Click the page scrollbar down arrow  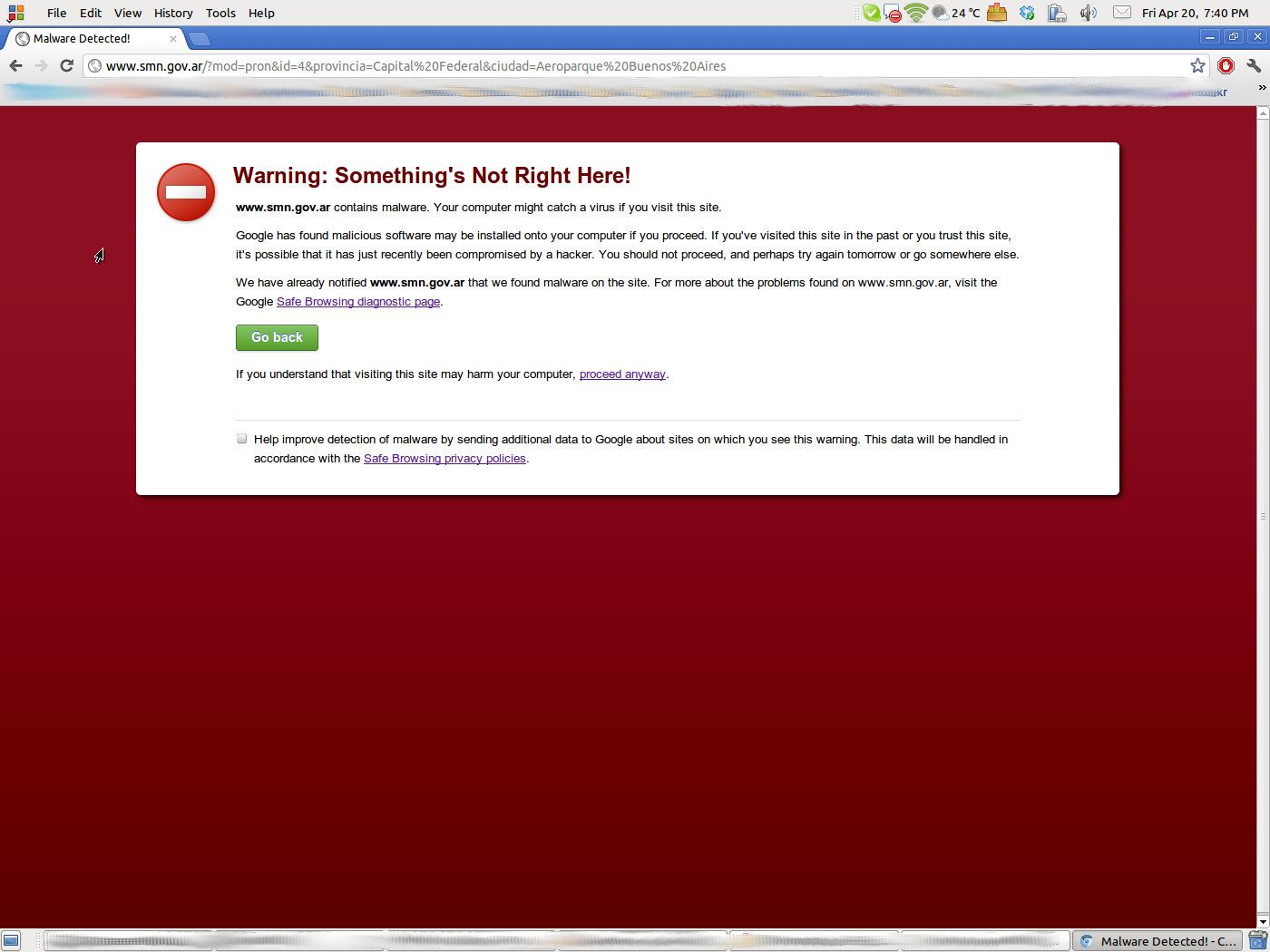click(1263, 922)
